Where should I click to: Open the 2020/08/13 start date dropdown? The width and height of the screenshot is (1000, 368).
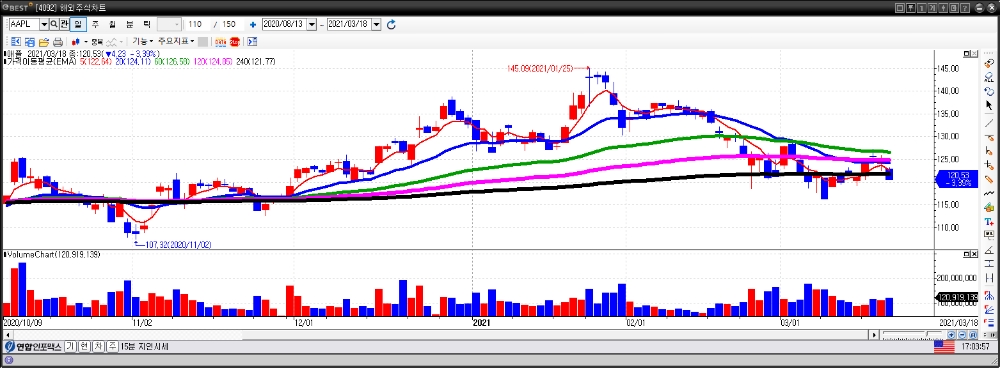(x=311, y=24)
